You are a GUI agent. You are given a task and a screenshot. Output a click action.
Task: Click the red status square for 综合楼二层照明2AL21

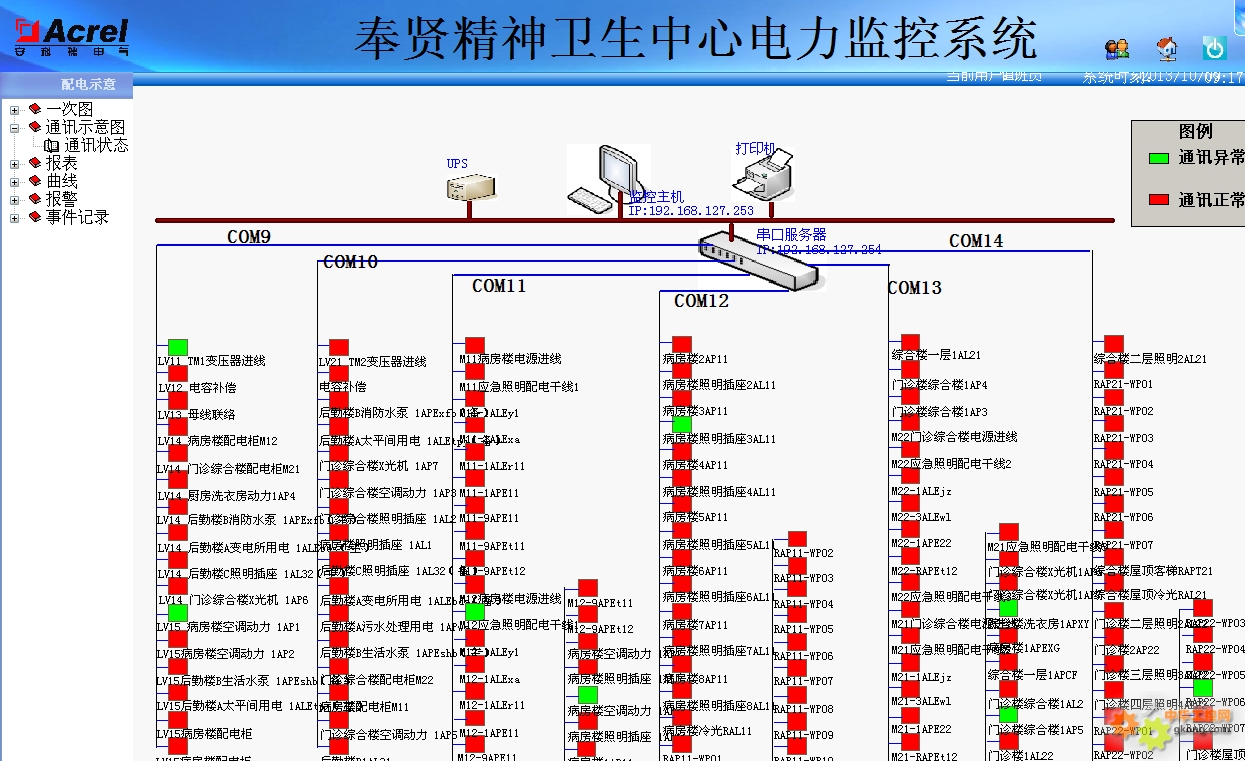click(1114, 344)
